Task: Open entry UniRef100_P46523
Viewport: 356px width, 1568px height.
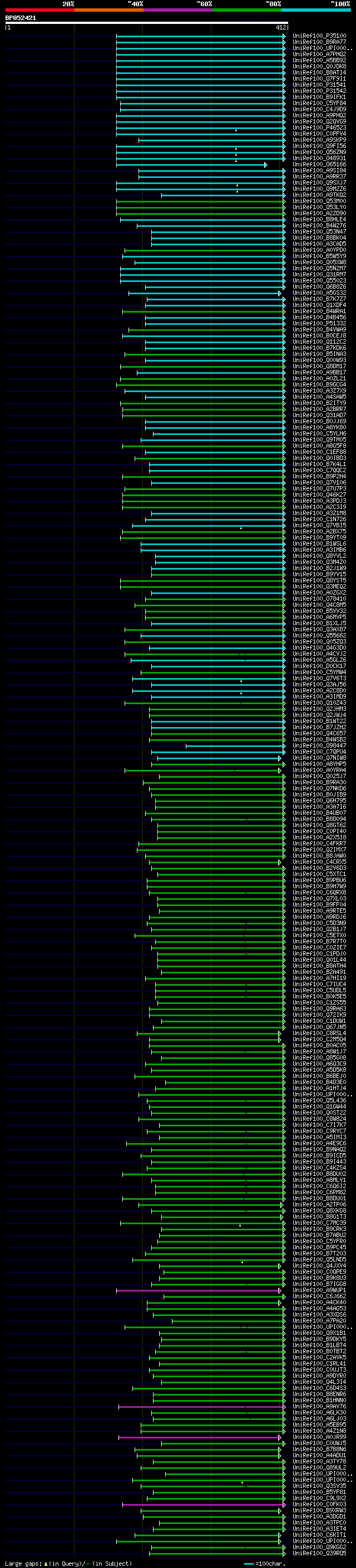Action: [319, 128]
